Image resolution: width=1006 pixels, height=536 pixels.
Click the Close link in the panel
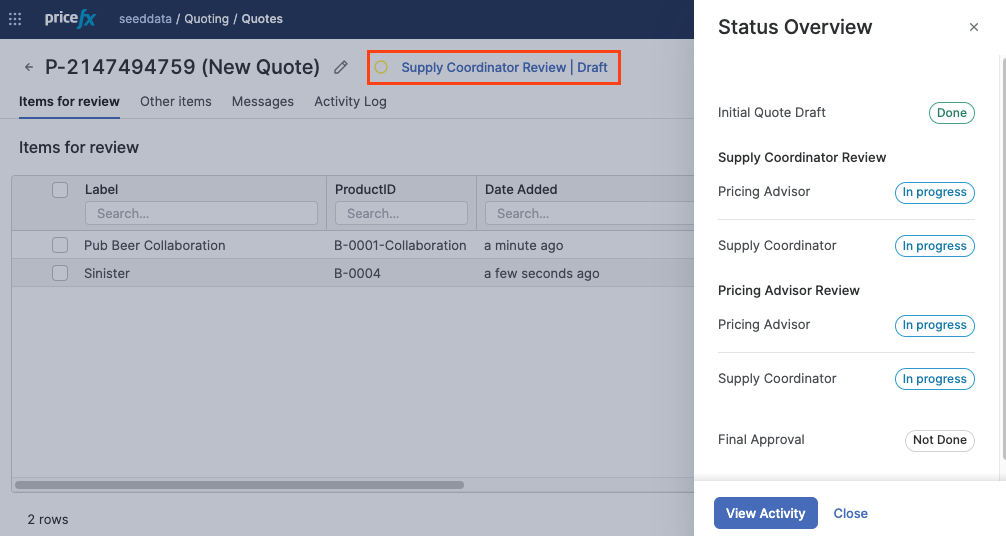(x=850, y=513)
